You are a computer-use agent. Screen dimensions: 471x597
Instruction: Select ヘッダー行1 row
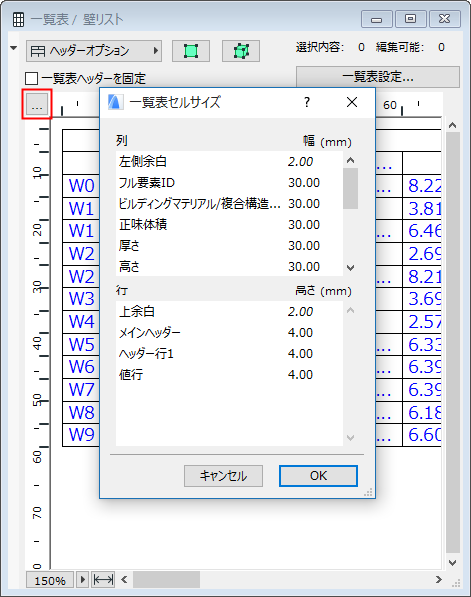pos(229,354)
